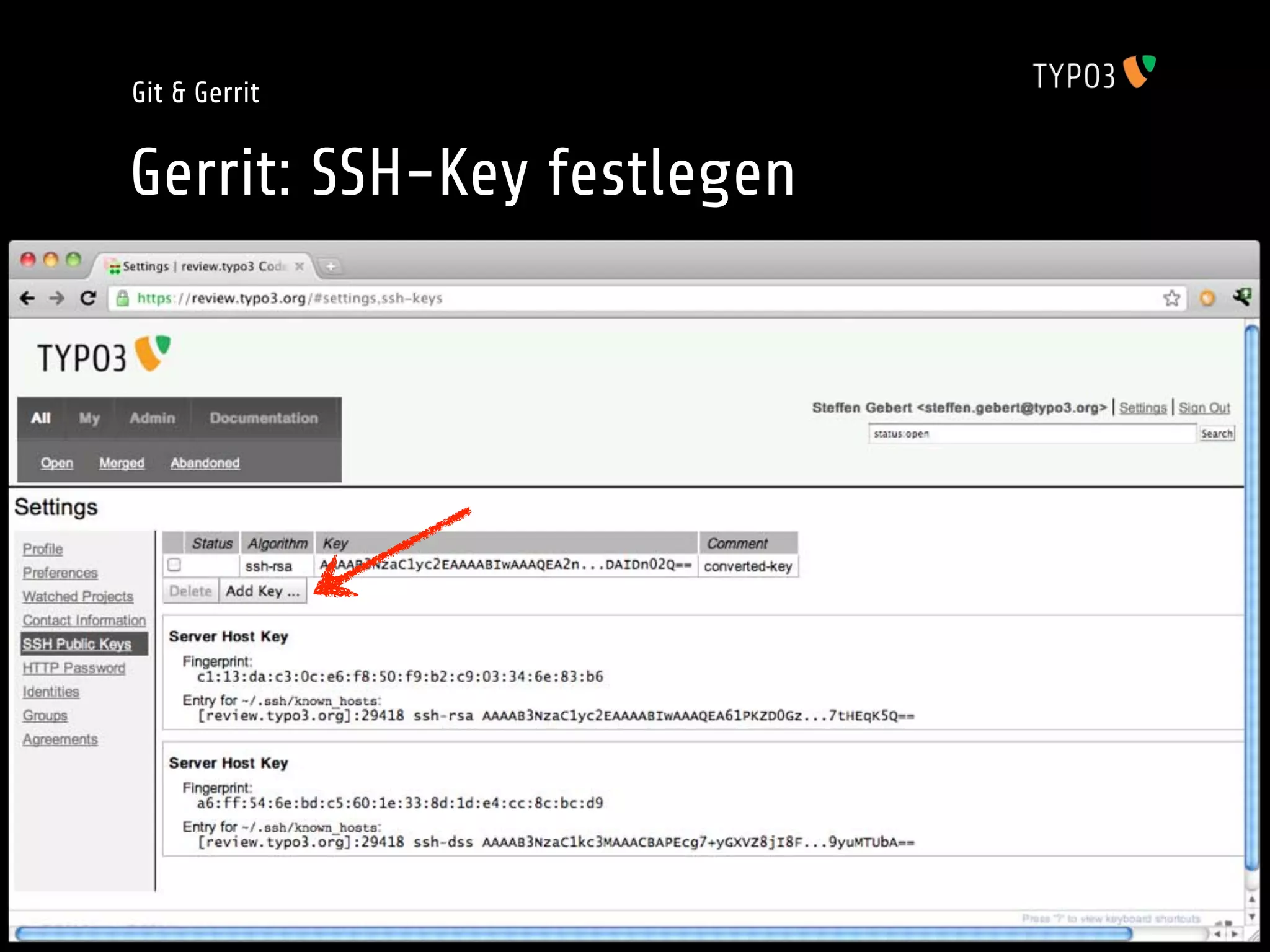Open the wrench menu icon in the browser
The width and height of the screenshot is (1270, 952).
tap(1241, 297)
